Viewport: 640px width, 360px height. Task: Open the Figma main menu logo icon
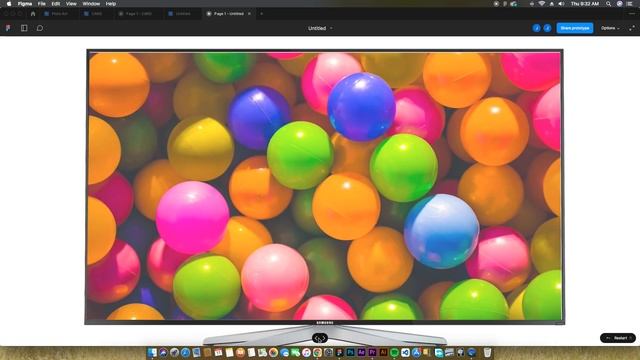pos(8,28)
